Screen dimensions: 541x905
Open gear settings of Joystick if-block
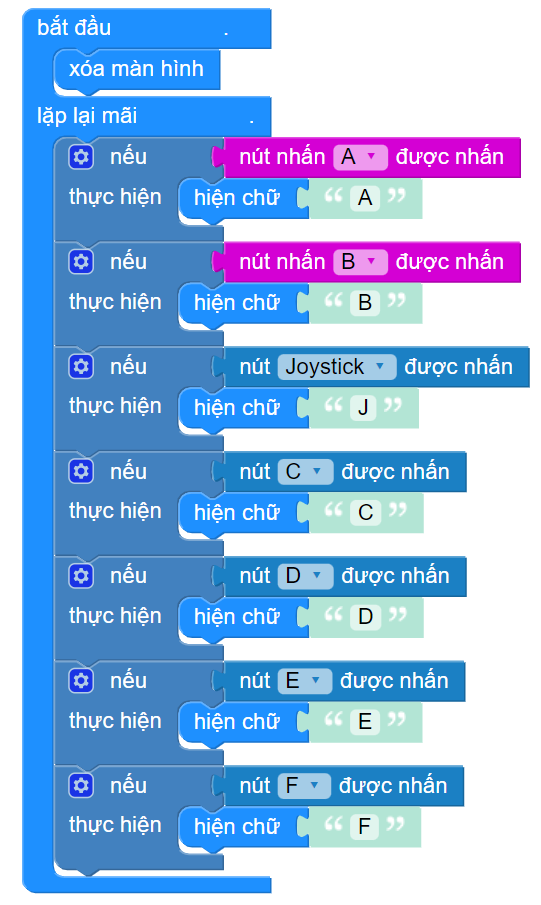click(81, 367)
